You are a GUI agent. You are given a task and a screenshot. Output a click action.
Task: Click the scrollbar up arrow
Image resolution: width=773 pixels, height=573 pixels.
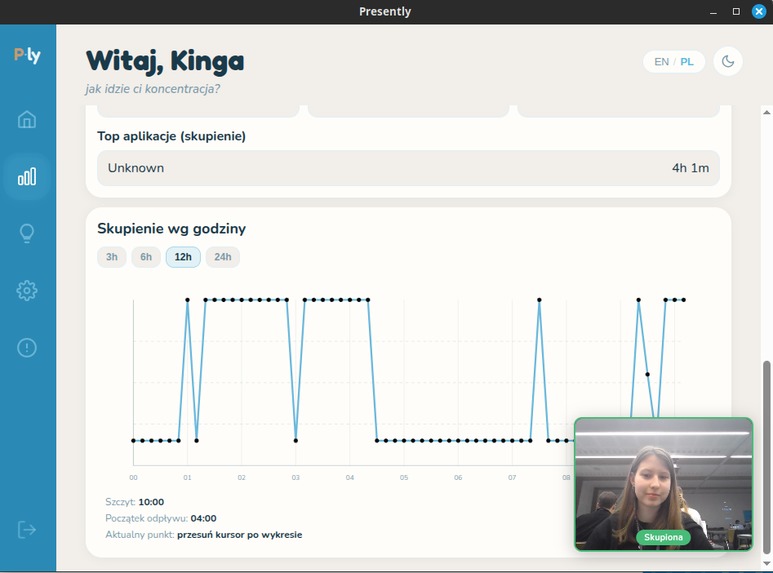(767, 112)
